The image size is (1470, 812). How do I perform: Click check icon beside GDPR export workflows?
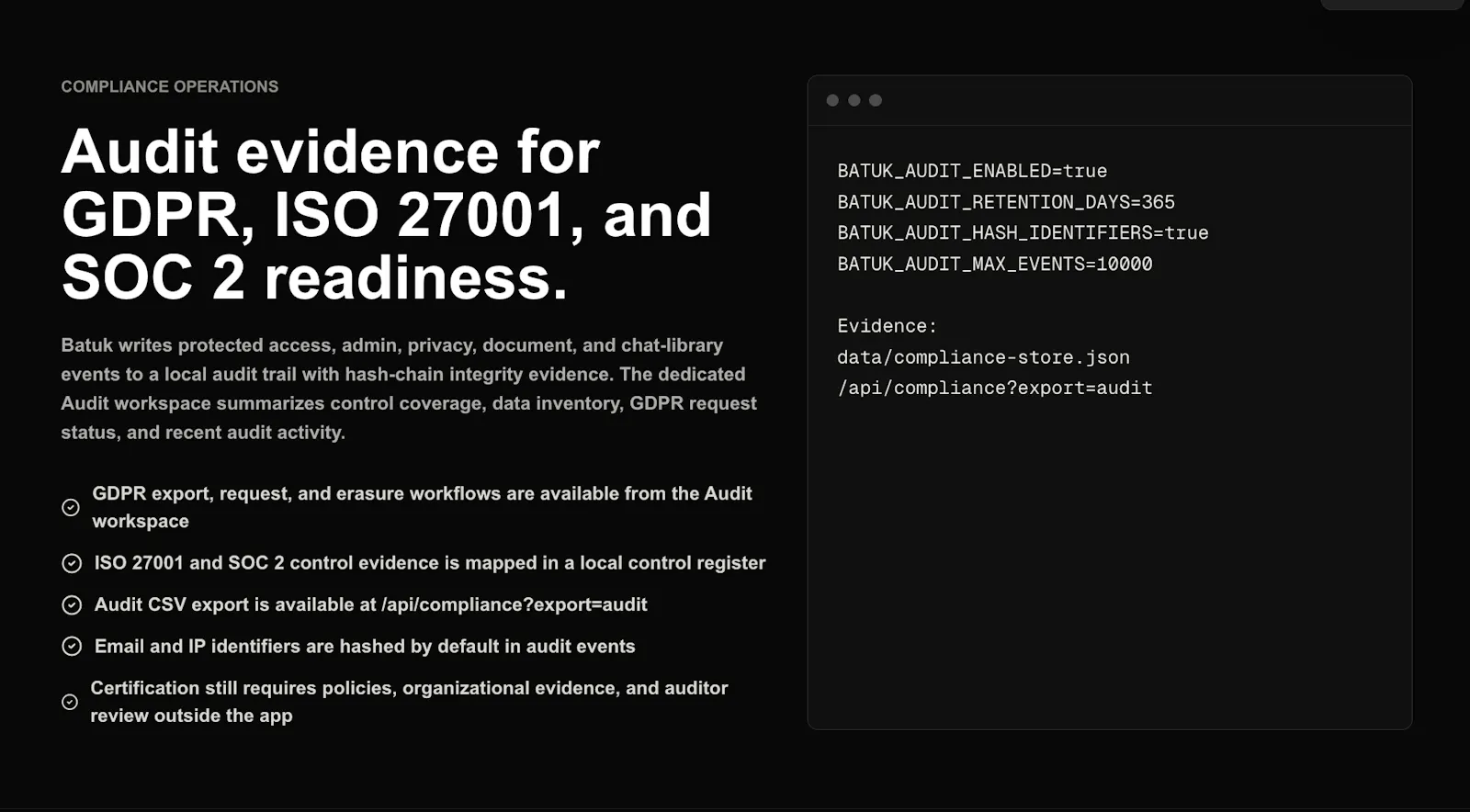71,507
